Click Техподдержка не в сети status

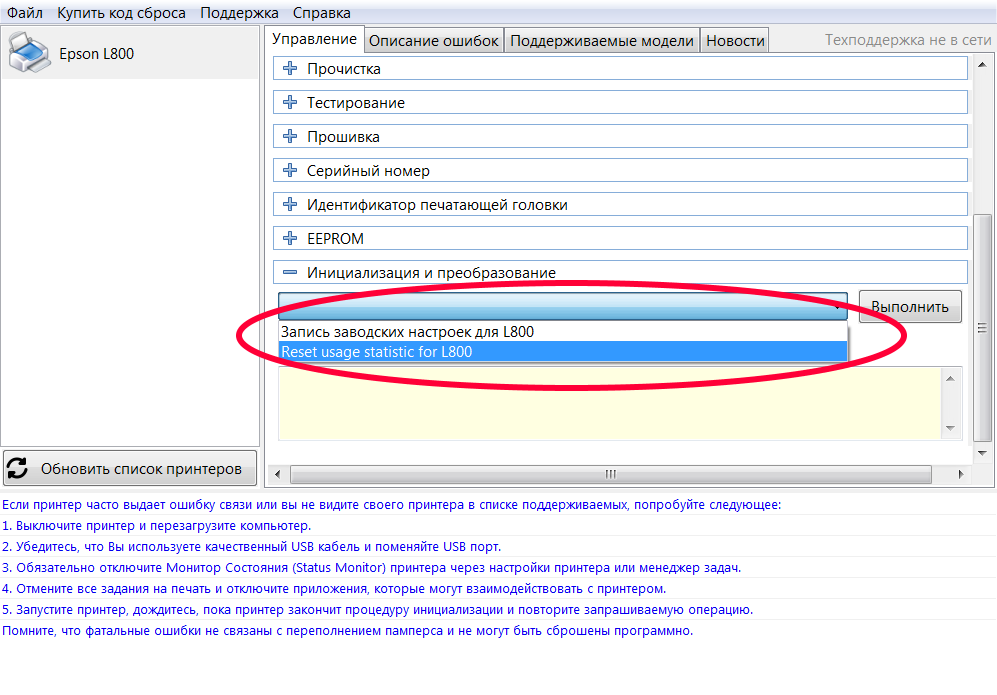click(908, 40)
